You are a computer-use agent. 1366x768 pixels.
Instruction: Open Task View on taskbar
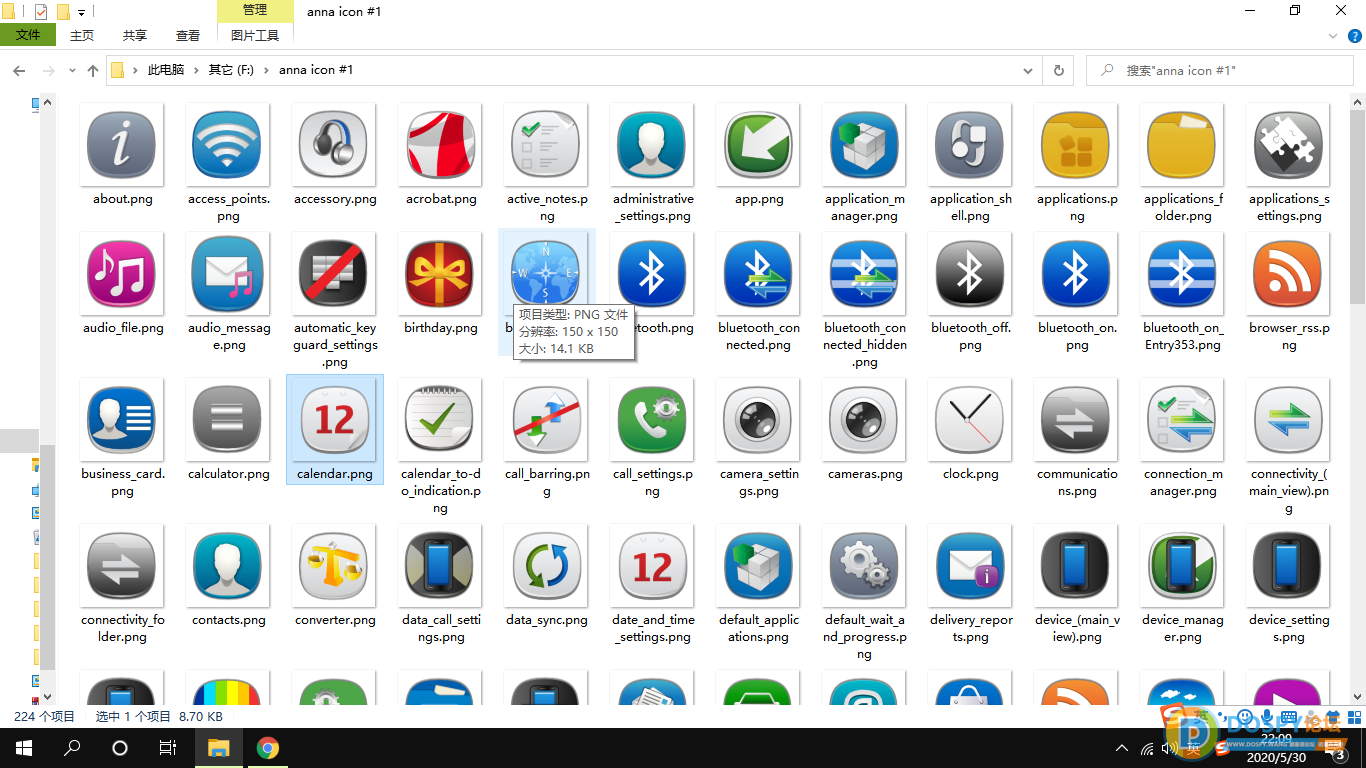pos(168,748)
